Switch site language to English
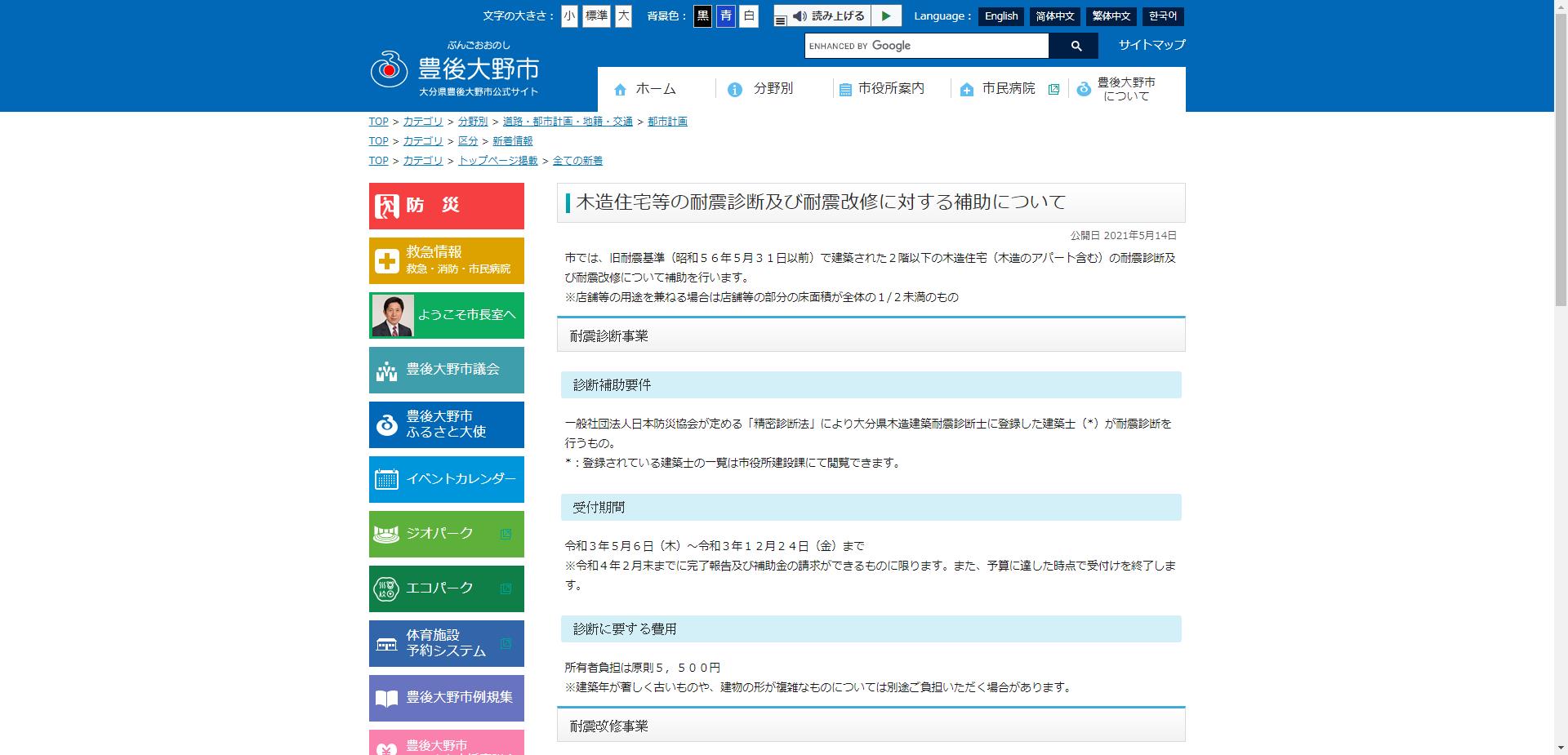 coord(1000,16)
